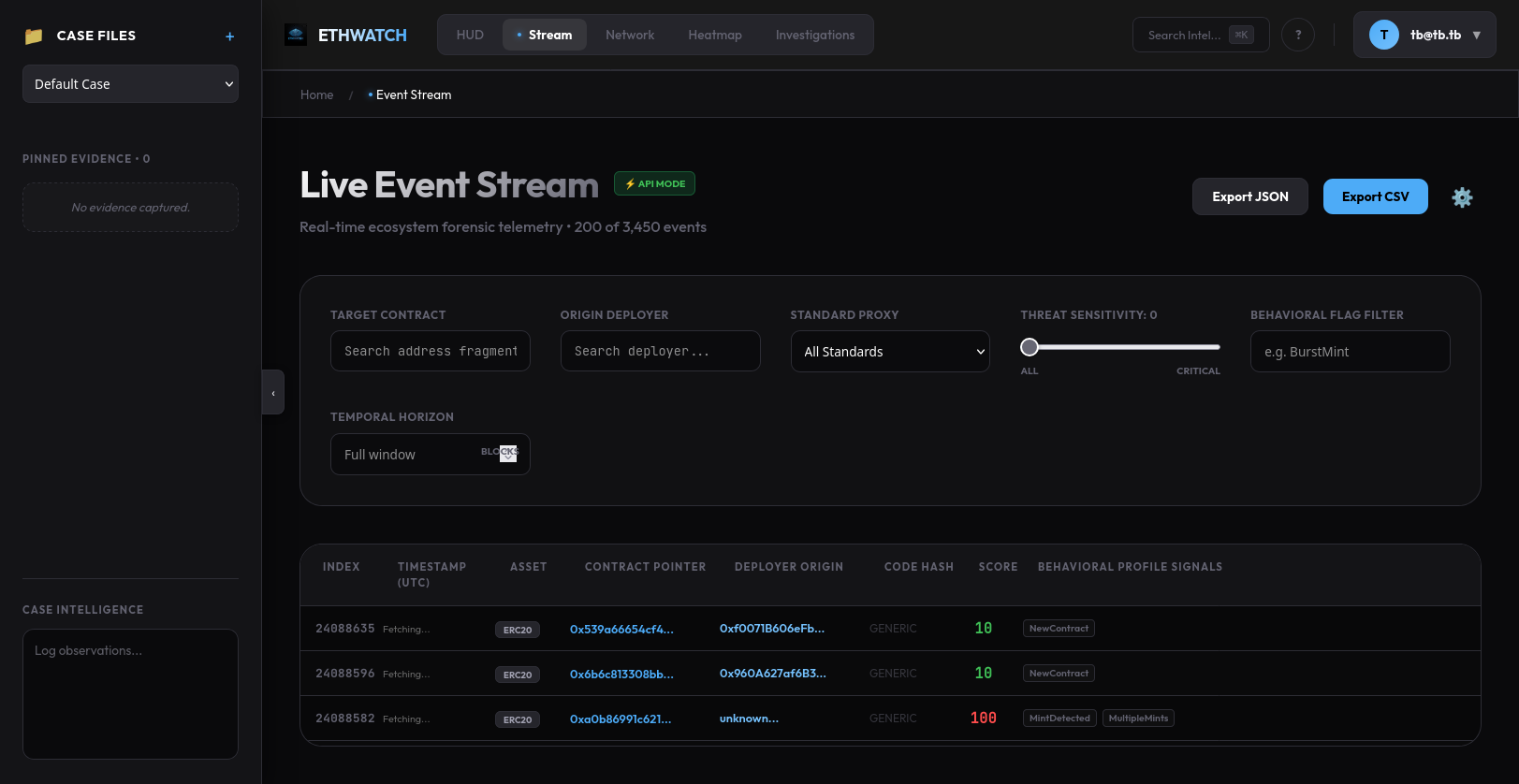Click NewContract tag in row 24088596

click(1059, 674)
